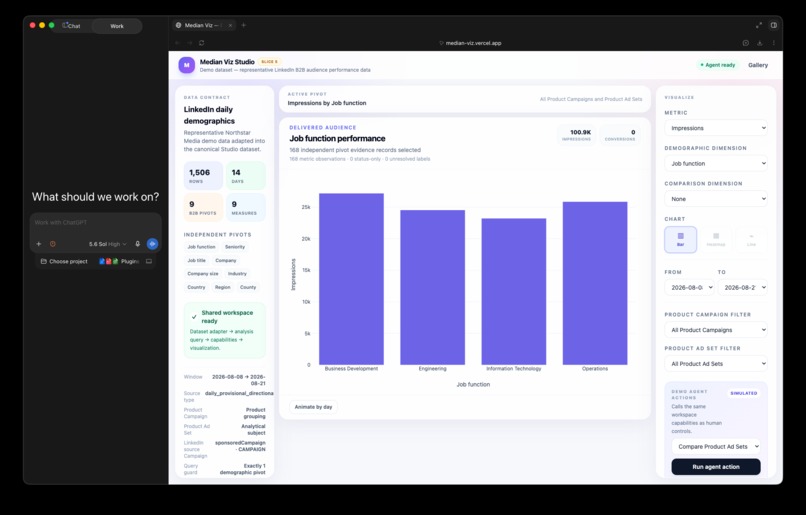Open the Demographic Dimension Job function dropdown
The width and height of the screenshot is (806, 515).
click(x=716, y=163)
